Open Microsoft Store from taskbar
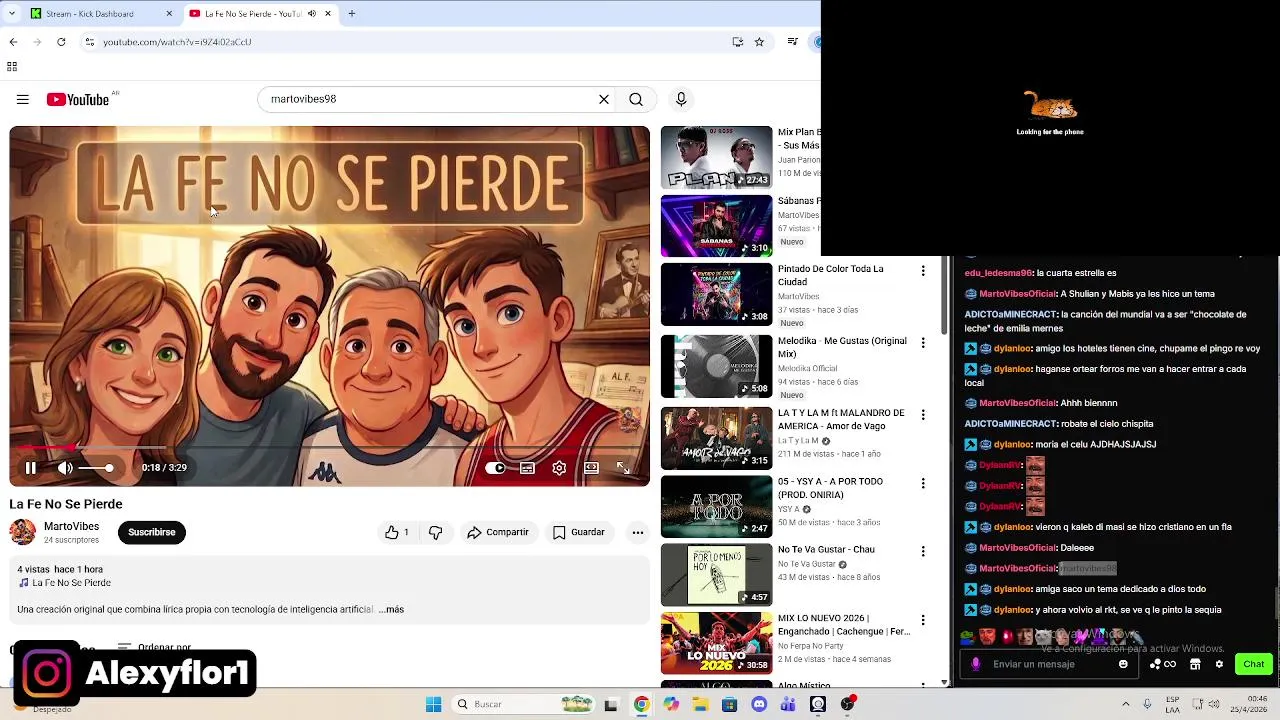The height and width of the screenshot is (720, 1280). (x=729, y=704)
